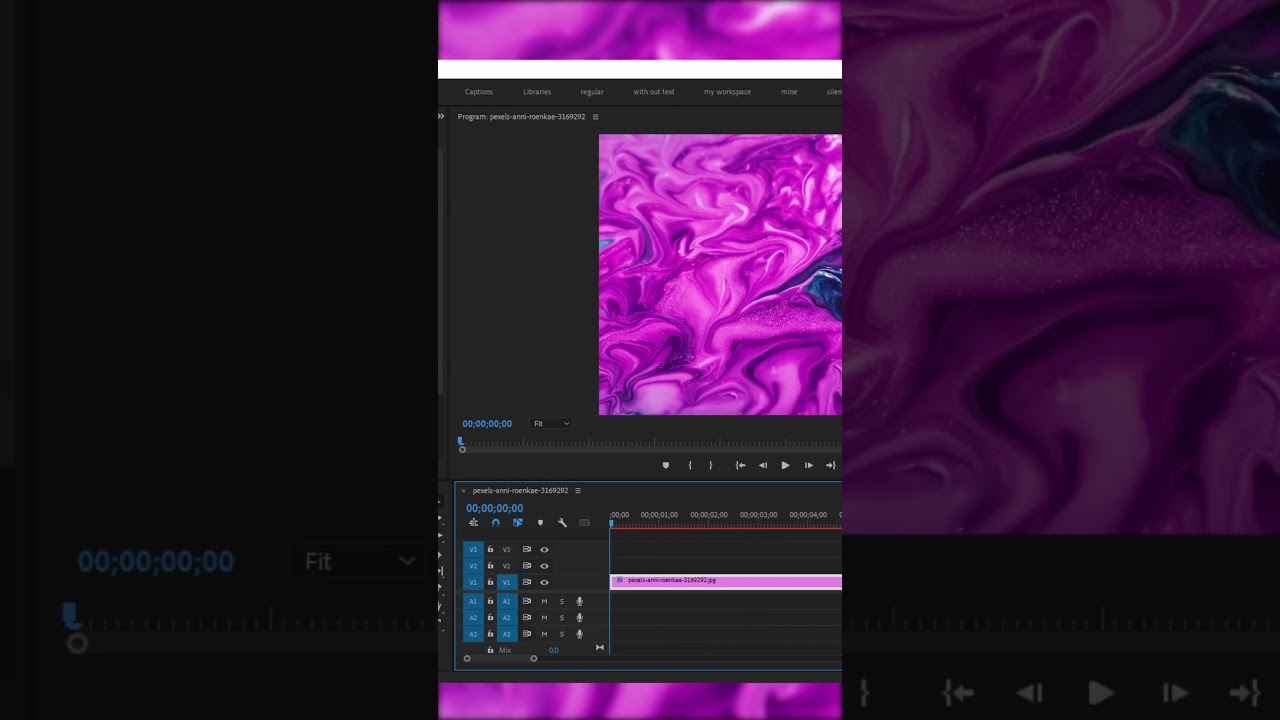Close the pexels-anni-roenkae sequence tab

463,491
